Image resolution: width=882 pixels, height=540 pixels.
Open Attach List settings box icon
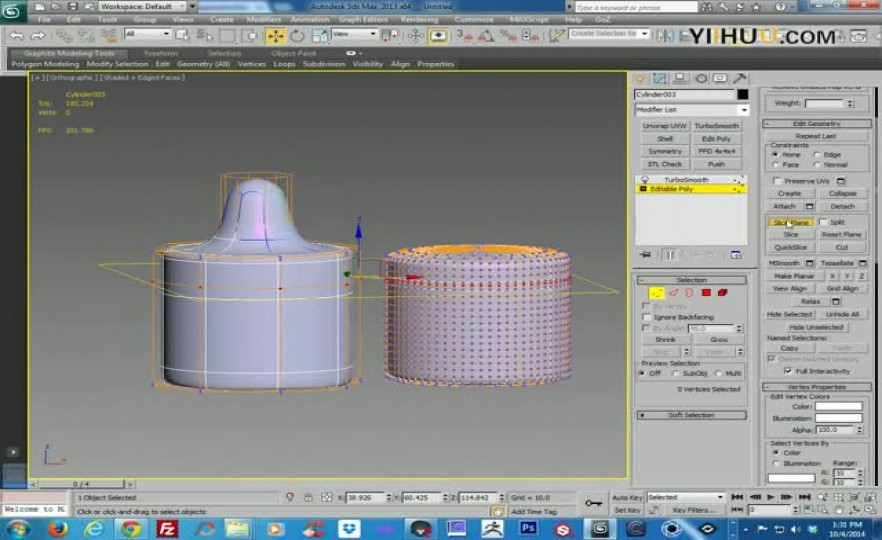point(809,206)
